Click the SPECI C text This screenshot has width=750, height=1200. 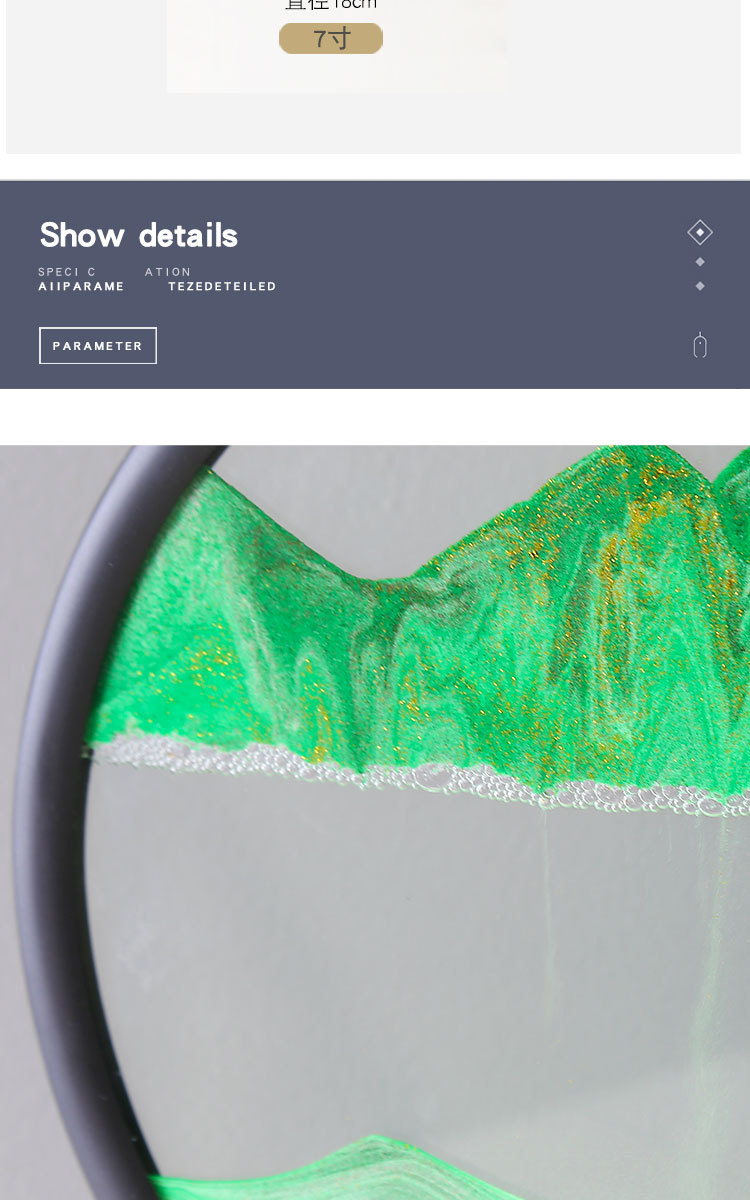click(x=67, y=272)
